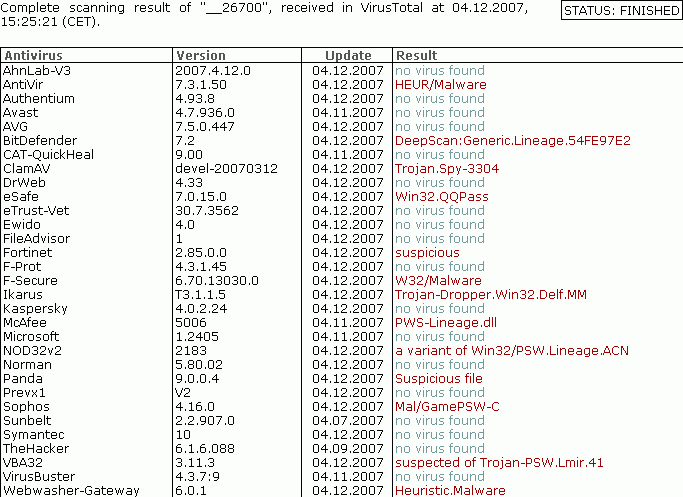This screenshot has width=683, height=497.
Task: Click ClamAV version devel-20070312
Action: (x=227, y=169)
